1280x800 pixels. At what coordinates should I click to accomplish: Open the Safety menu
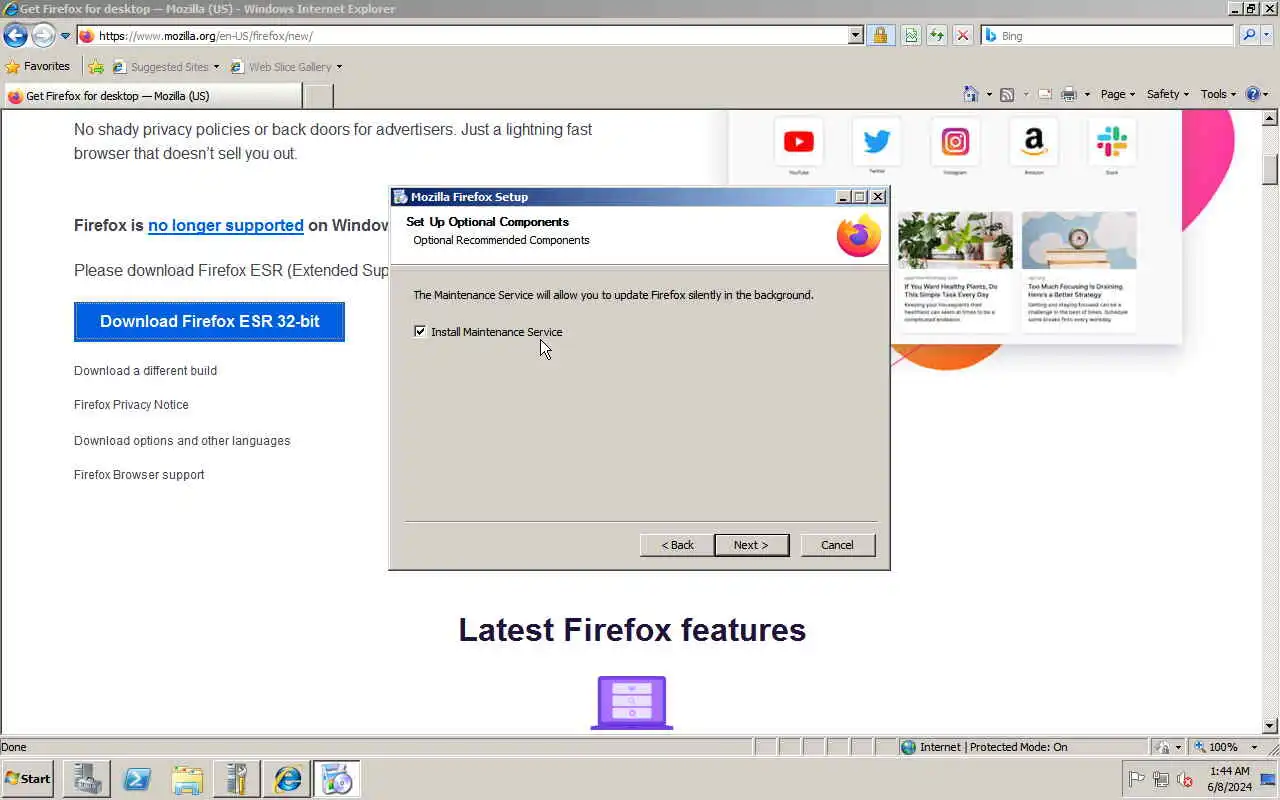pyautogui.click(x=1168, y=94)
